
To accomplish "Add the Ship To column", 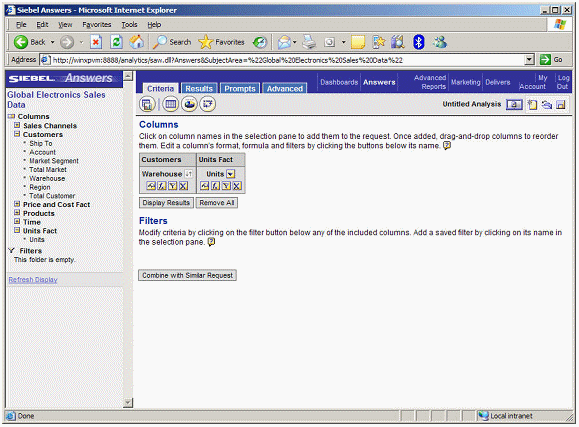I will [41, 143].
